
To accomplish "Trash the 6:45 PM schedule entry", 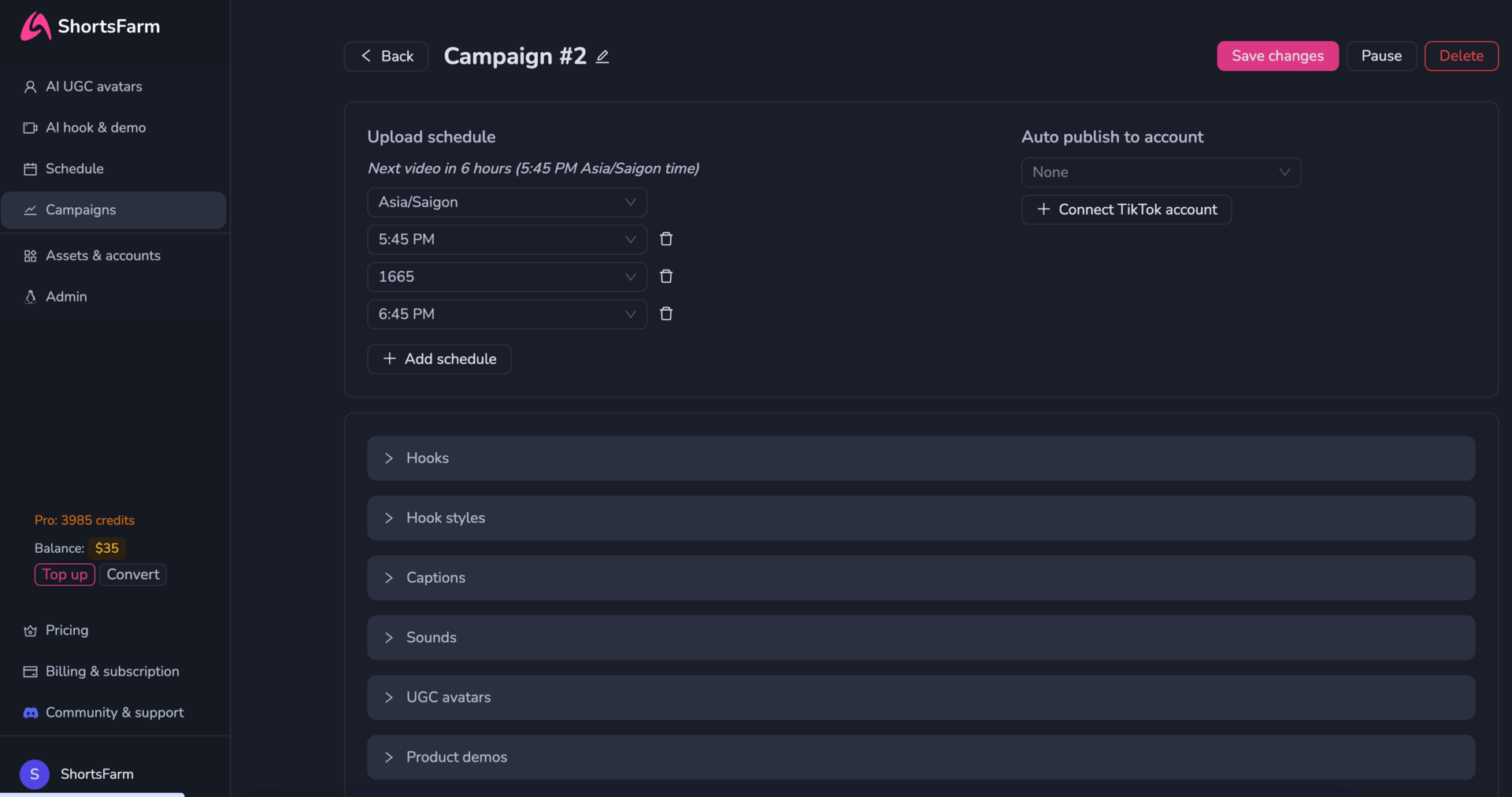I will click(x=666, y=314).
